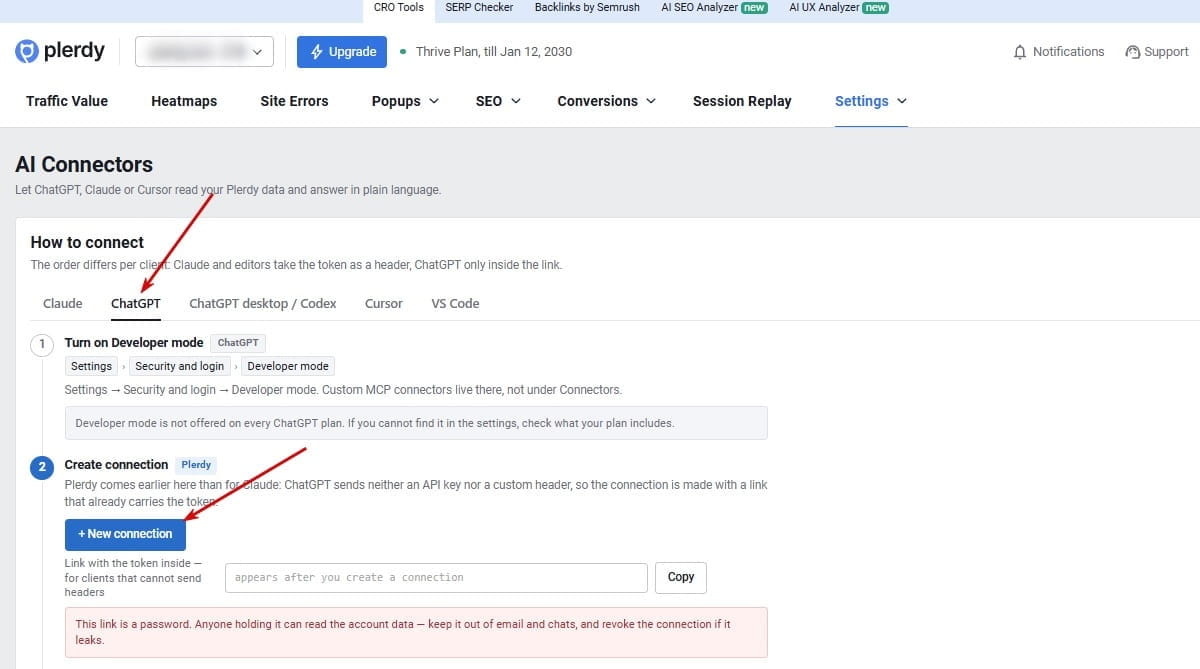
Task: Switch to the VS Code connector tab
Action: pyautogui.click(x=455, y=303)
